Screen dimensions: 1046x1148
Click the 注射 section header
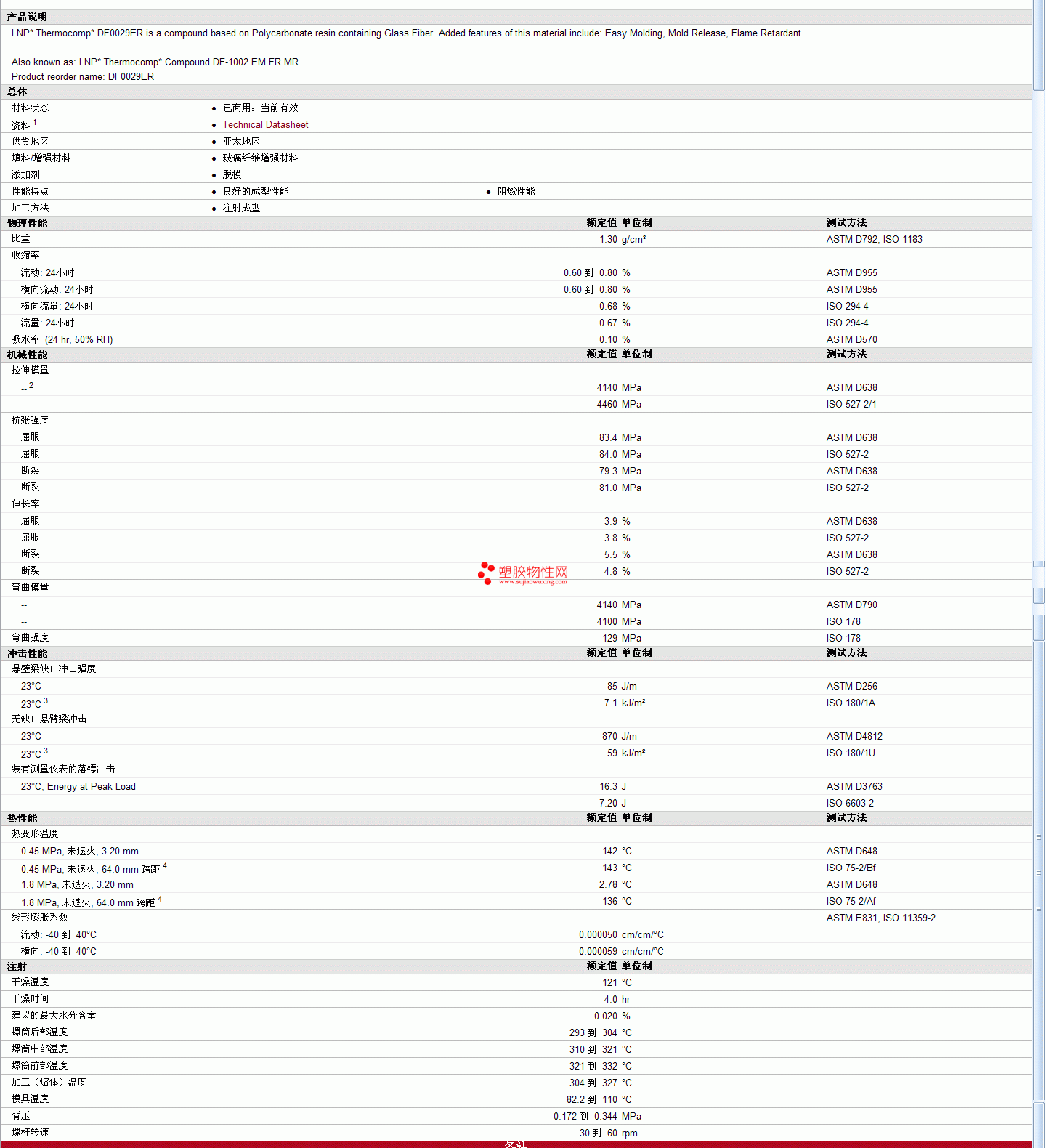coord(17,966)
